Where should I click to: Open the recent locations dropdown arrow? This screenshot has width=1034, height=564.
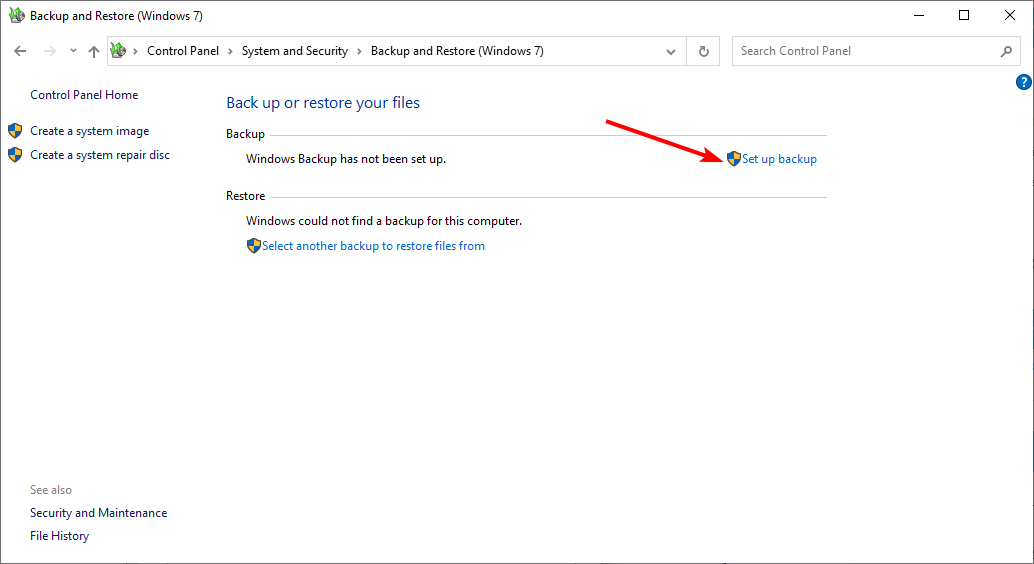click(x=73, y=51)
